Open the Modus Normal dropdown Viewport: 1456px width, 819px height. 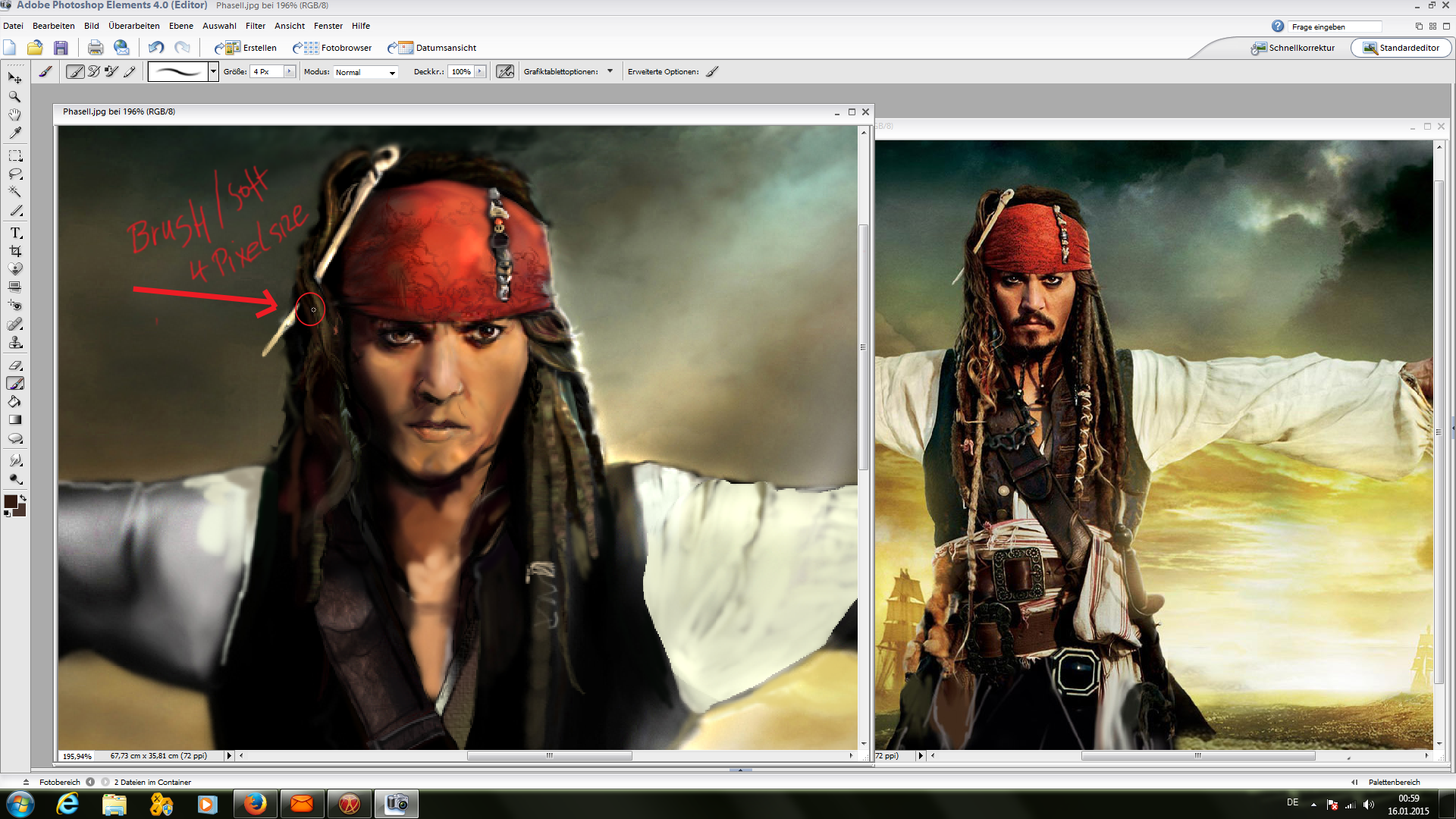coord(366,72)
